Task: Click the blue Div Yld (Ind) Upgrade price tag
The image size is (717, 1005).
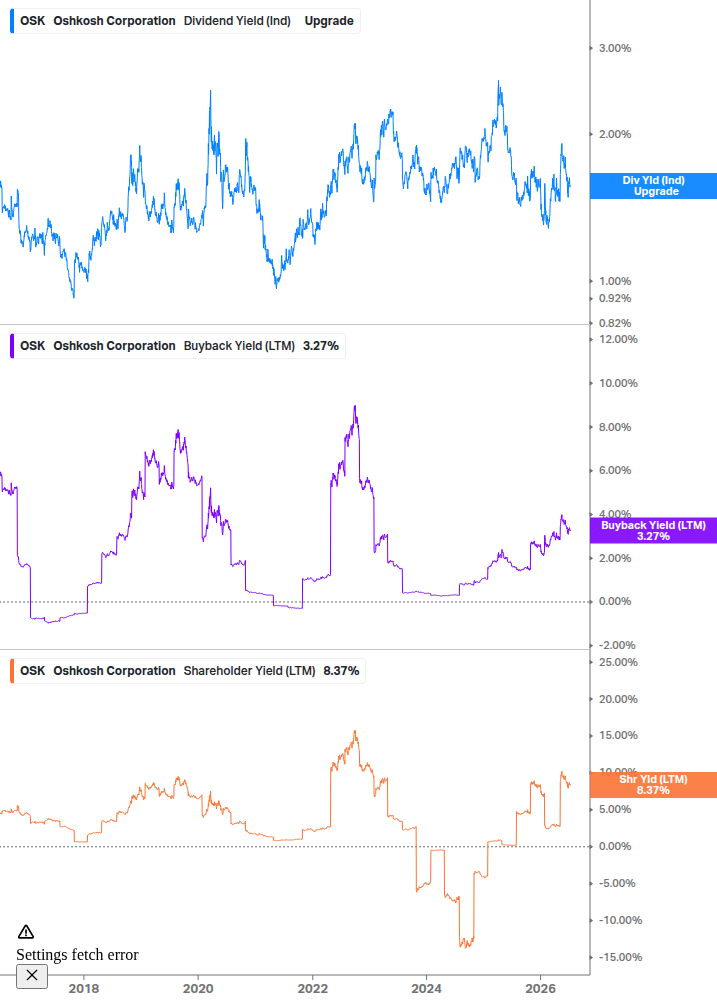Action: pos(653,186)
